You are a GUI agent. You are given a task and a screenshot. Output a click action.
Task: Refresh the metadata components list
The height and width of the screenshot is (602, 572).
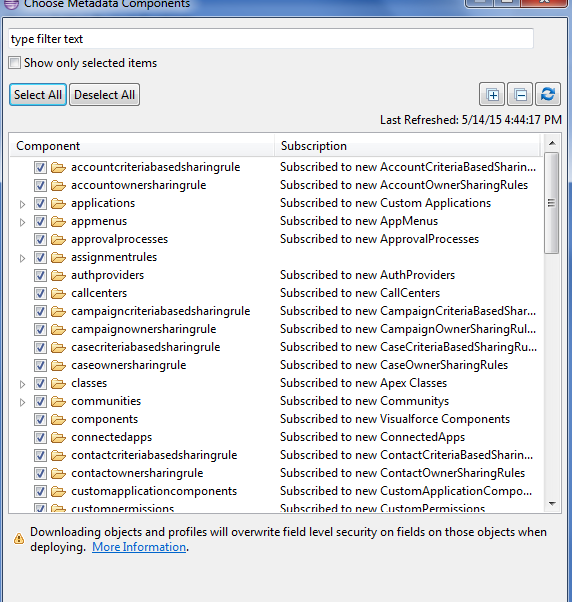548,94
